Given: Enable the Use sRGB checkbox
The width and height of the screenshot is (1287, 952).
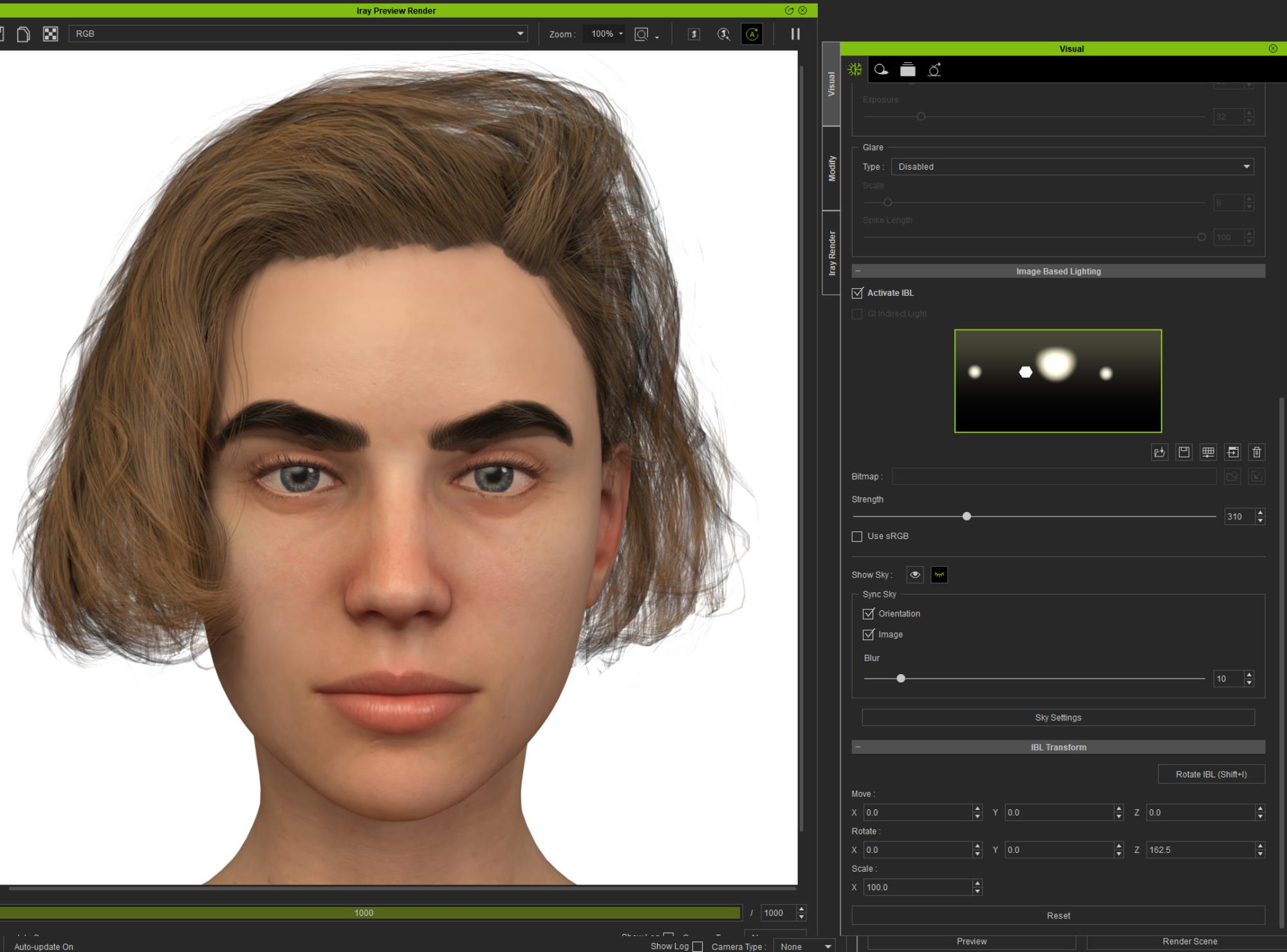Looking at the screenshot, I should pyautogui.click(x=857, y=536).
